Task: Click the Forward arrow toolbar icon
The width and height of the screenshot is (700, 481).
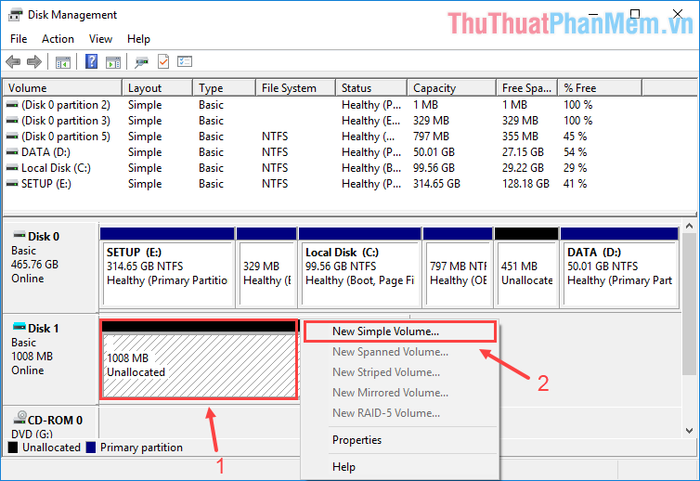Action: (34, 62)
